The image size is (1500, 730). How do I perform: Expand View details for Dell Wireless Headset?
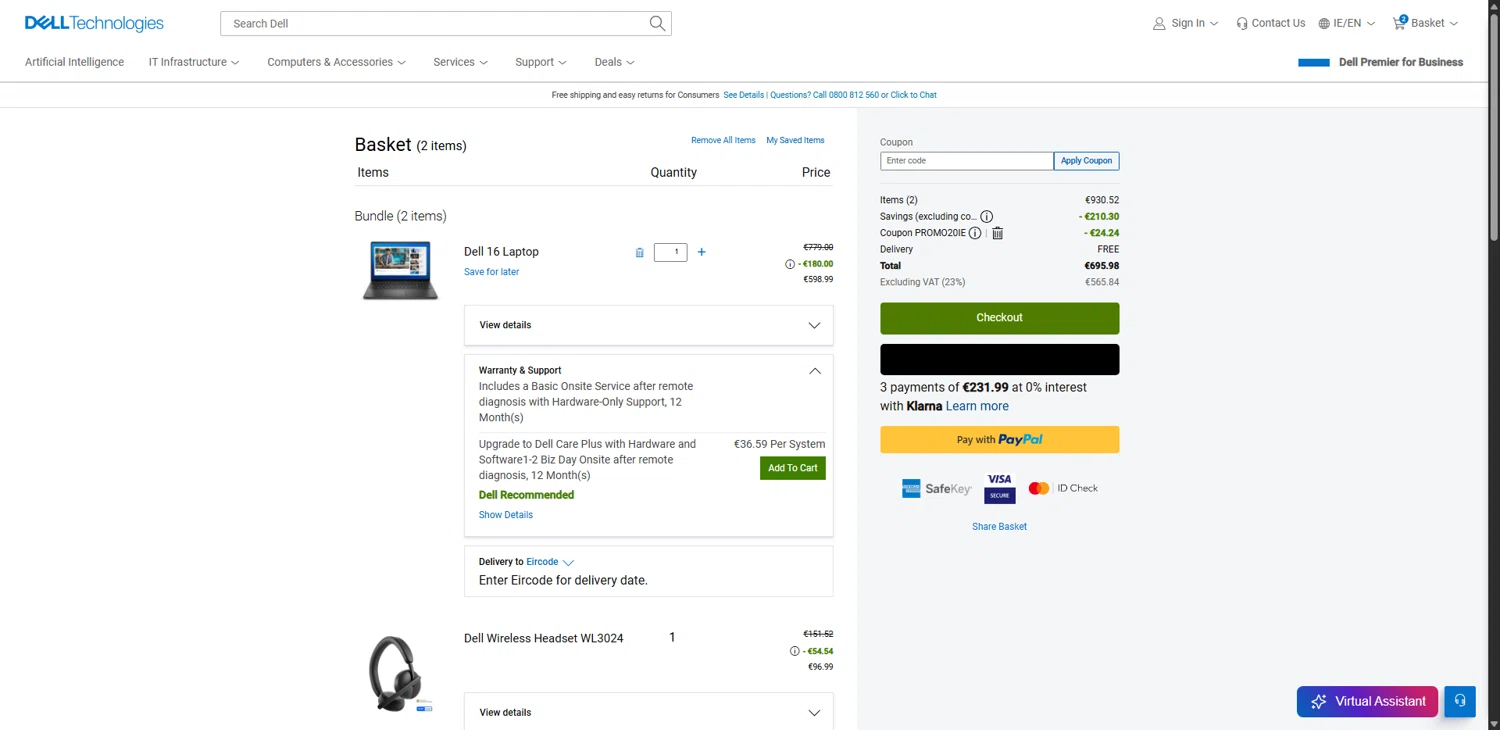click(x=649, y=712)
